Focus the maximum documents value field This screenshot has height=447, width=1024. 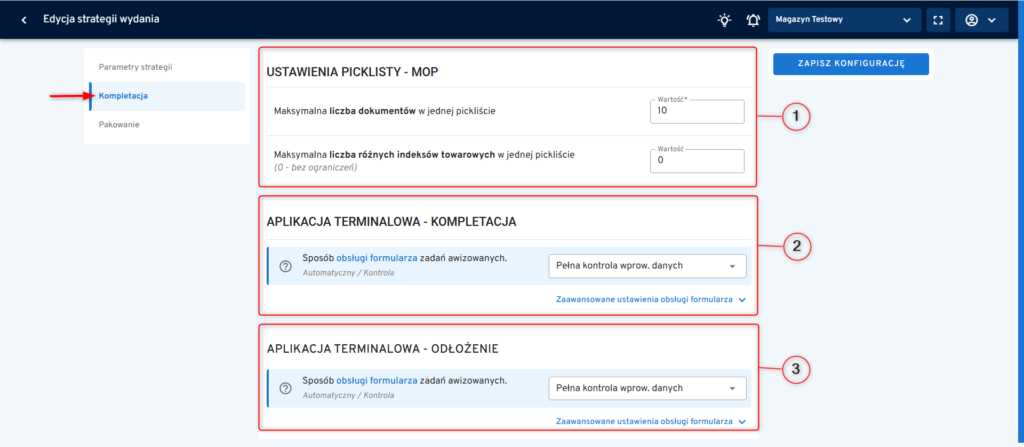(x=696, y=112)
